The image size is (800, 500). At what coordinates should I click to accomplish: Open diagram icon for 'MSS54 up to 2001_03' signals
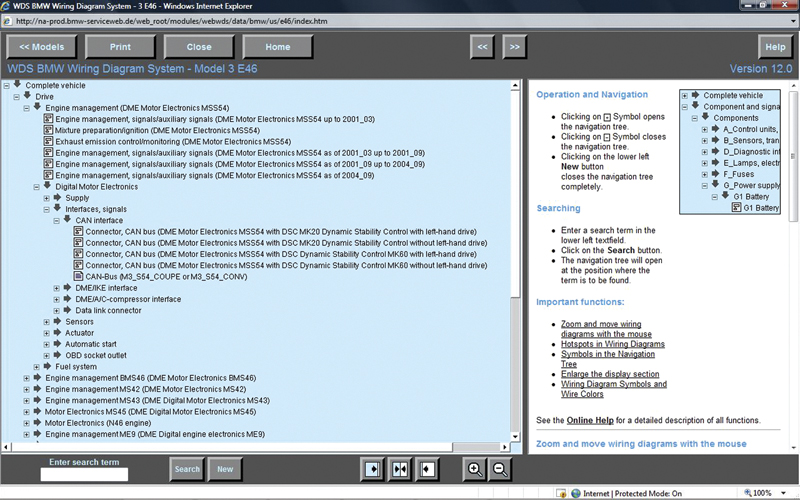(48, 118)
